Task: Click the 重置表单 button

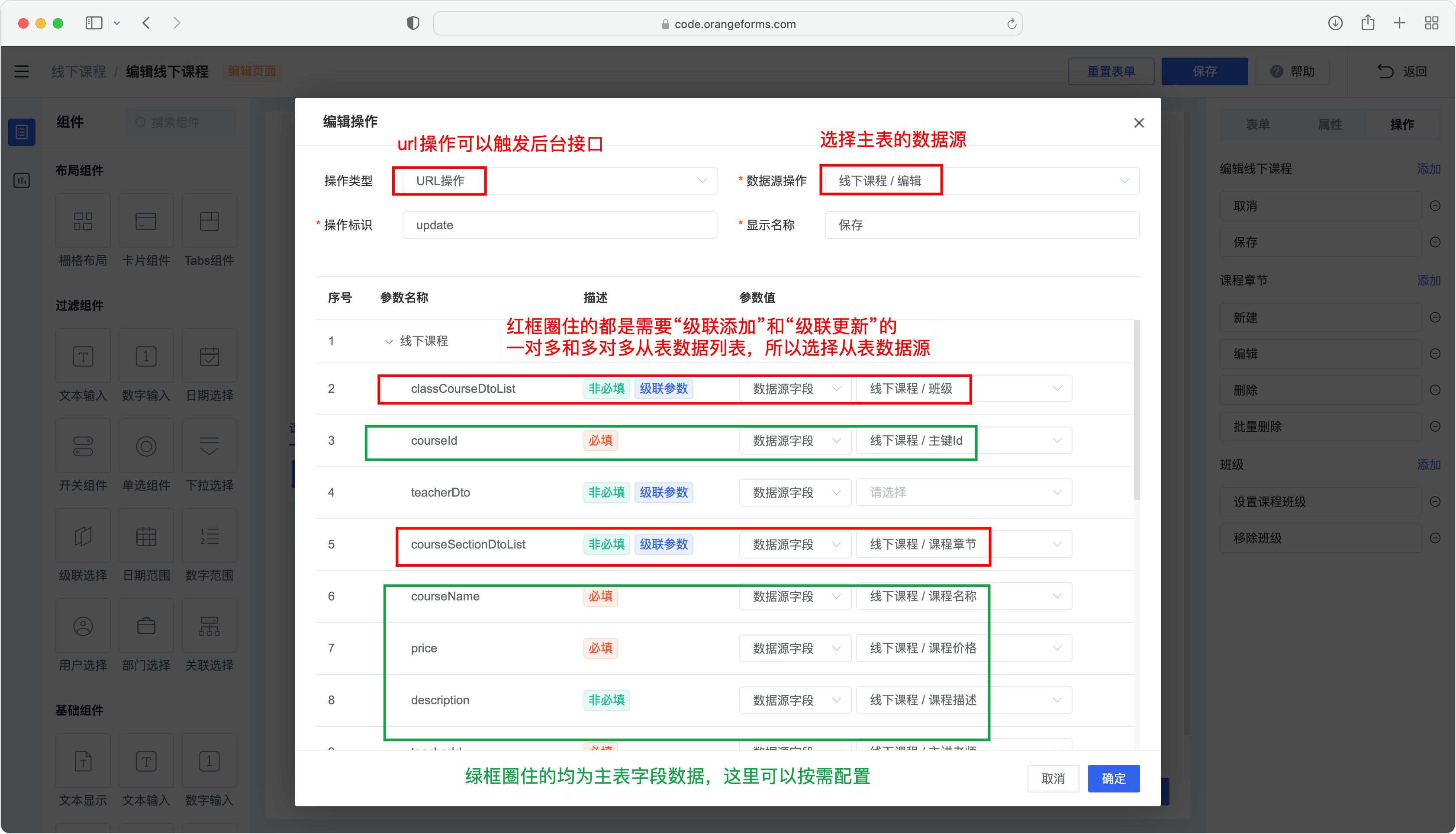Action: pyautogui.click(x=1111, y=72)
